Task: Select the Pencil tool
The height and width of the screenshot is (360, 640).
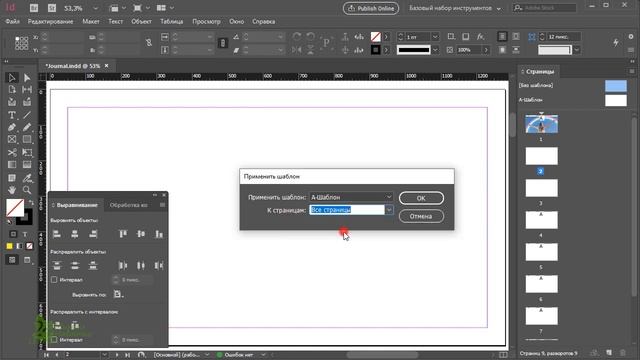Action: click(x=27, y=127)
